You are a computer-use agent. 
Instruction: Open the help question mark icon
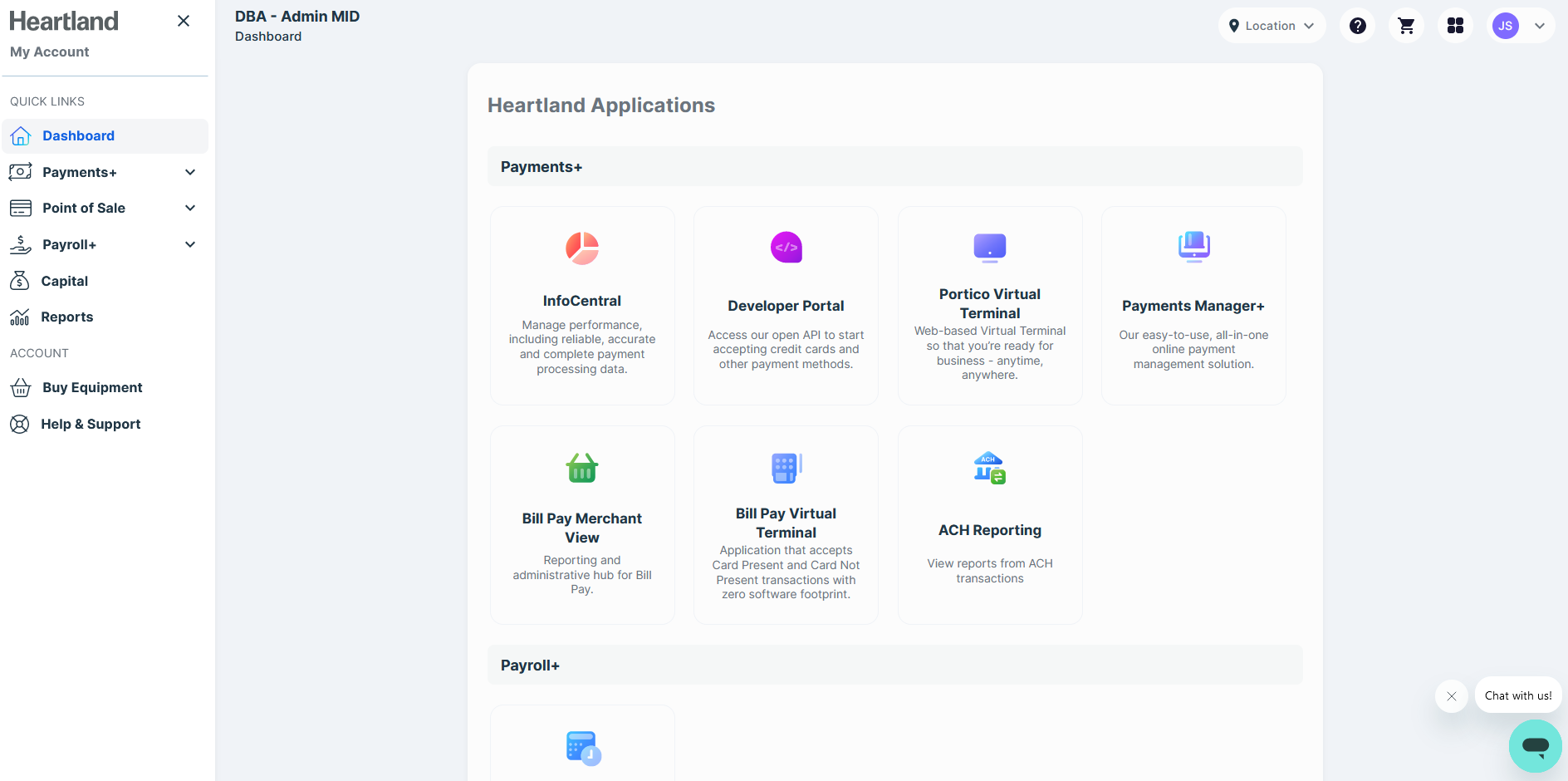tap(1358, 26)
